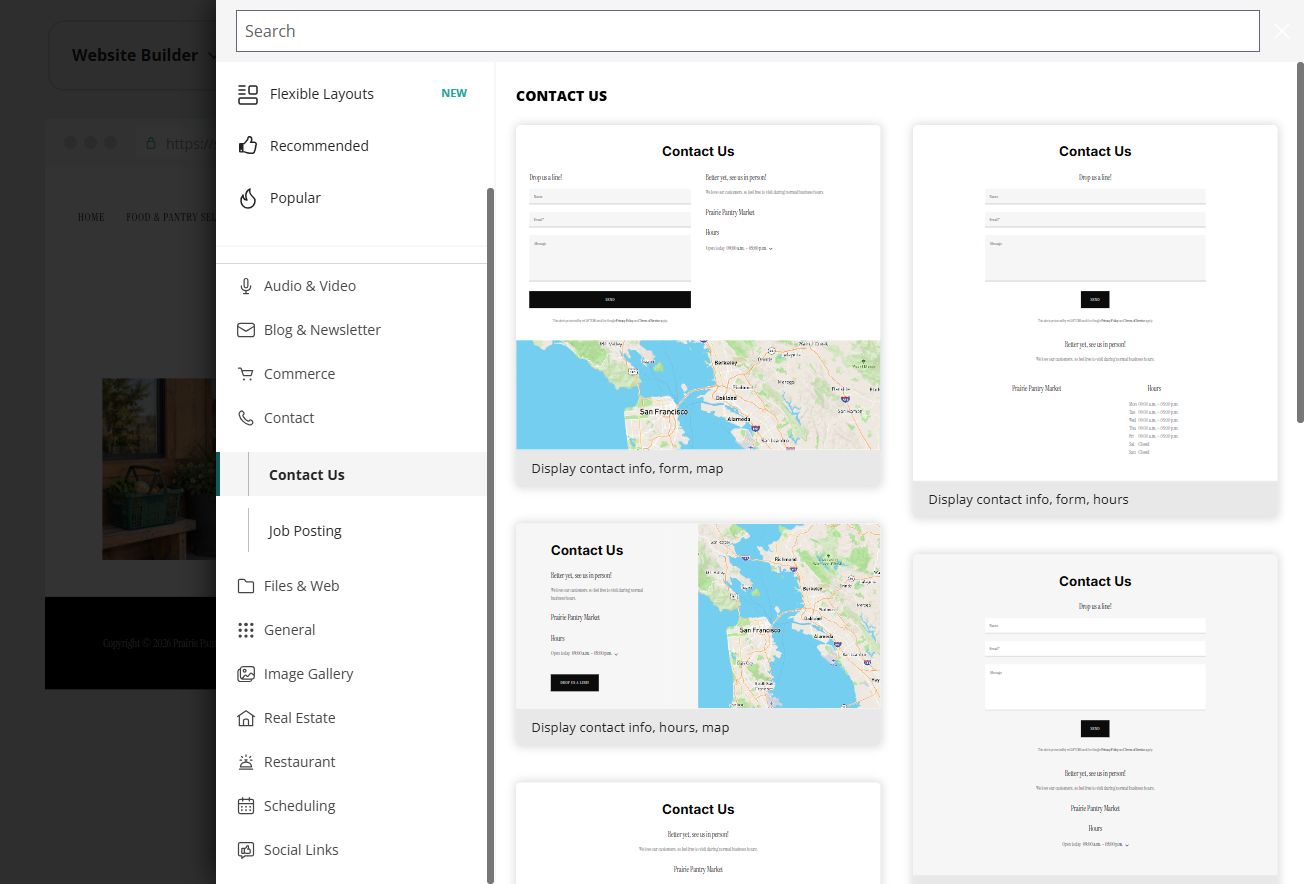The image size is (1304, 884).
Task: Click the Blog & Newsletter envelope icon
Action: tap(246, 330)
